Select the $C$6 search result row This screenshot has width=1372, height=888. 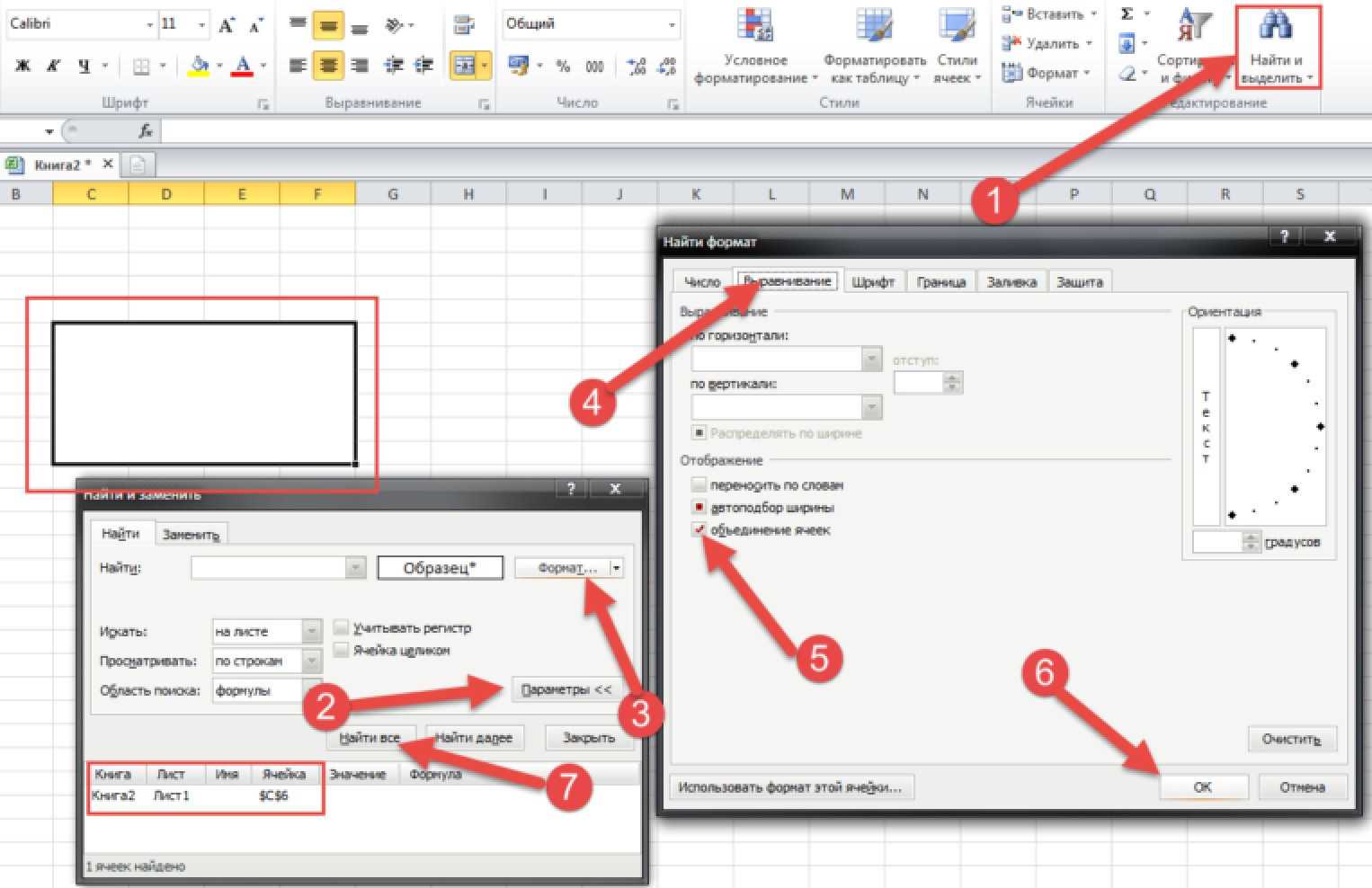point(363,795)
